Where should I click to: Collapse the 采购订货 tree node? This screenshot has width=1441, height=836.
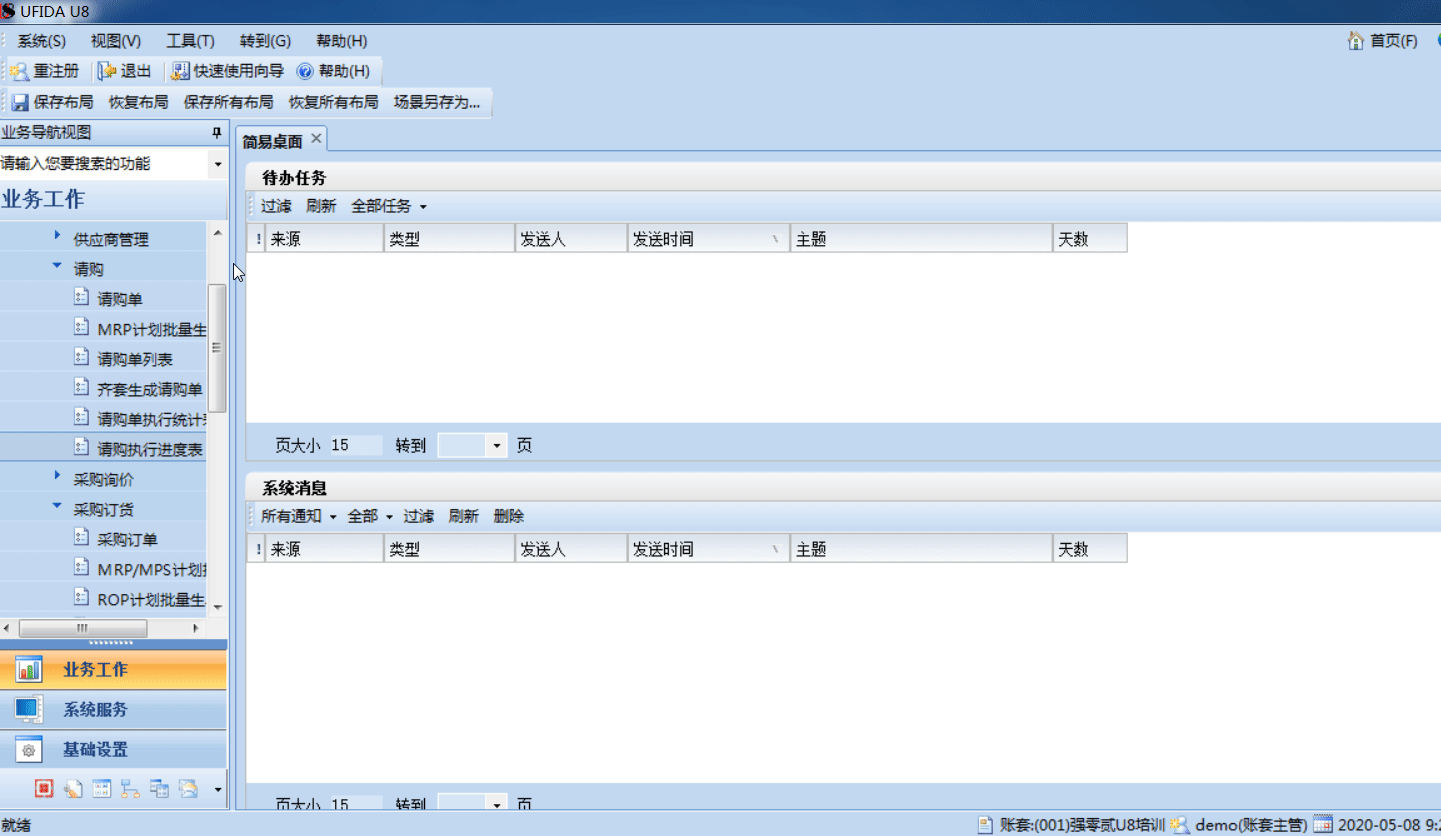[x=57, y=508]
